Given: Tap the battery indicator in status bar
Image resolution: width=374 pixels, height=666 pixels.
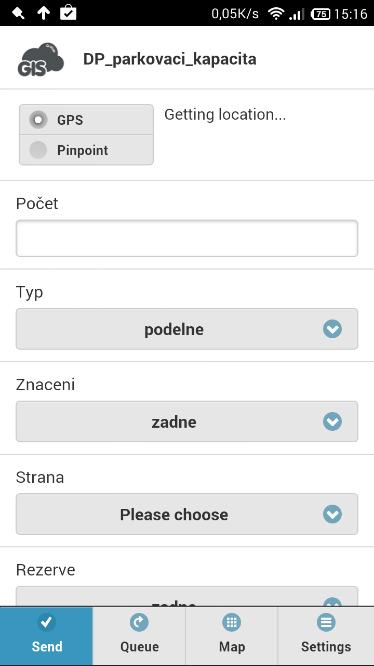Looking at the screenshot, I should click(x=321, y=14).
